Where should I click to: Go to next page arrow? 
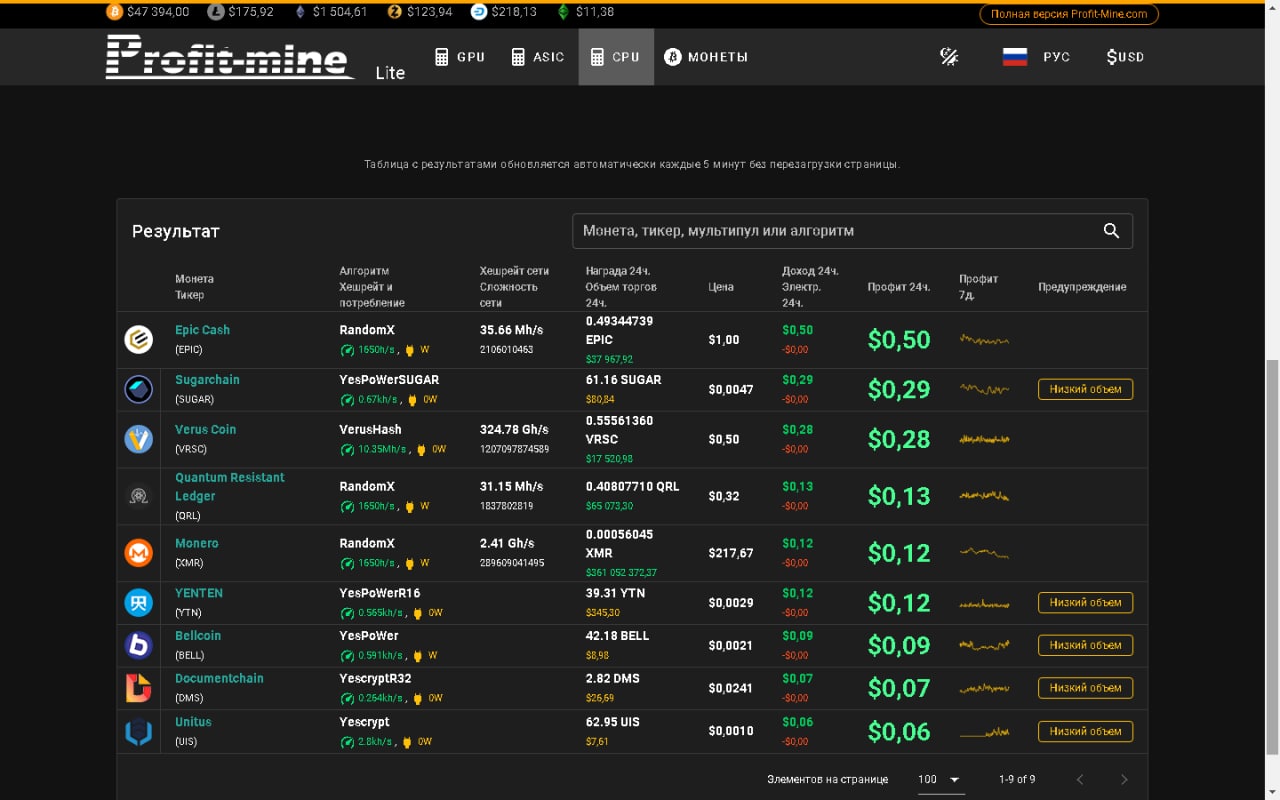(1124, 780)
